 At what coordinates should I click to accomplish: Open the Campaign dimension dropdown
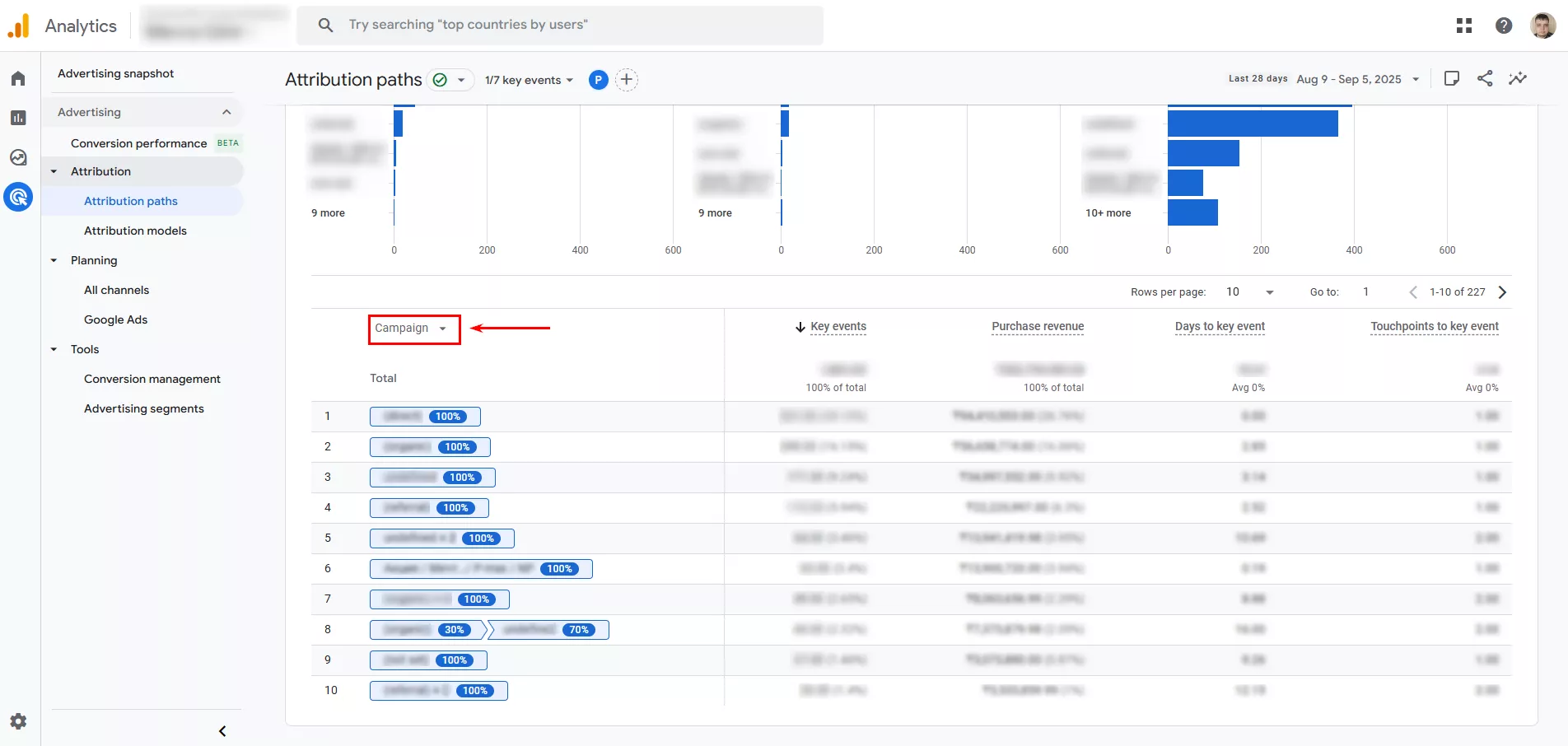(412, 329)
